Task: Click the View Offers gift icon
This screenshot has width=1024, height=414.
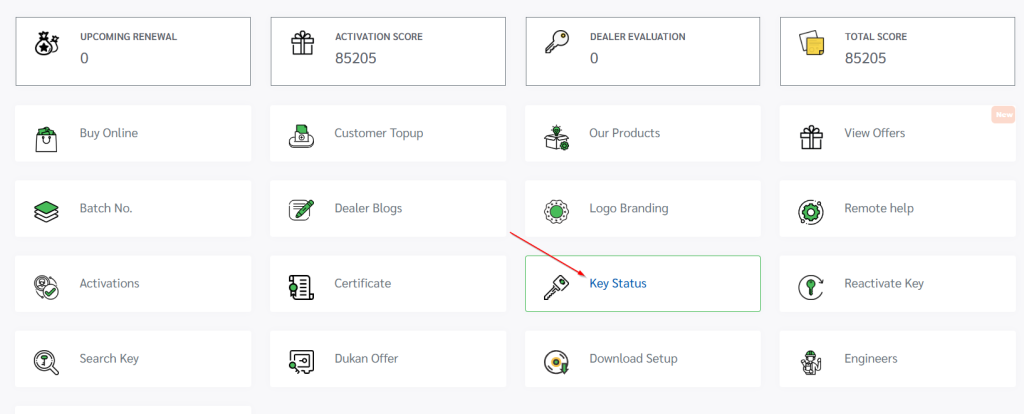Action: (811, 134)
